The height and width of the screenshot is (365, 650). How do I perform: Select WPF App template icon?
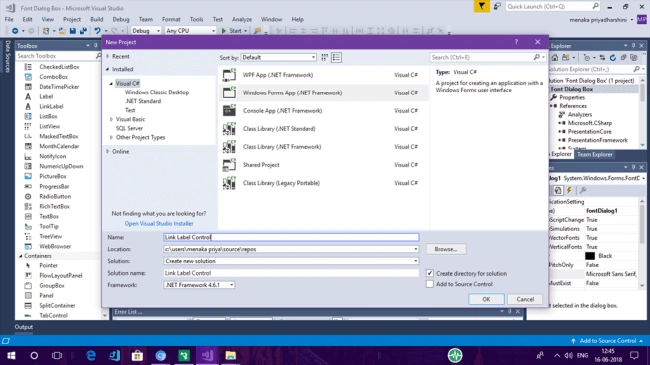click(x=229, y=75)
